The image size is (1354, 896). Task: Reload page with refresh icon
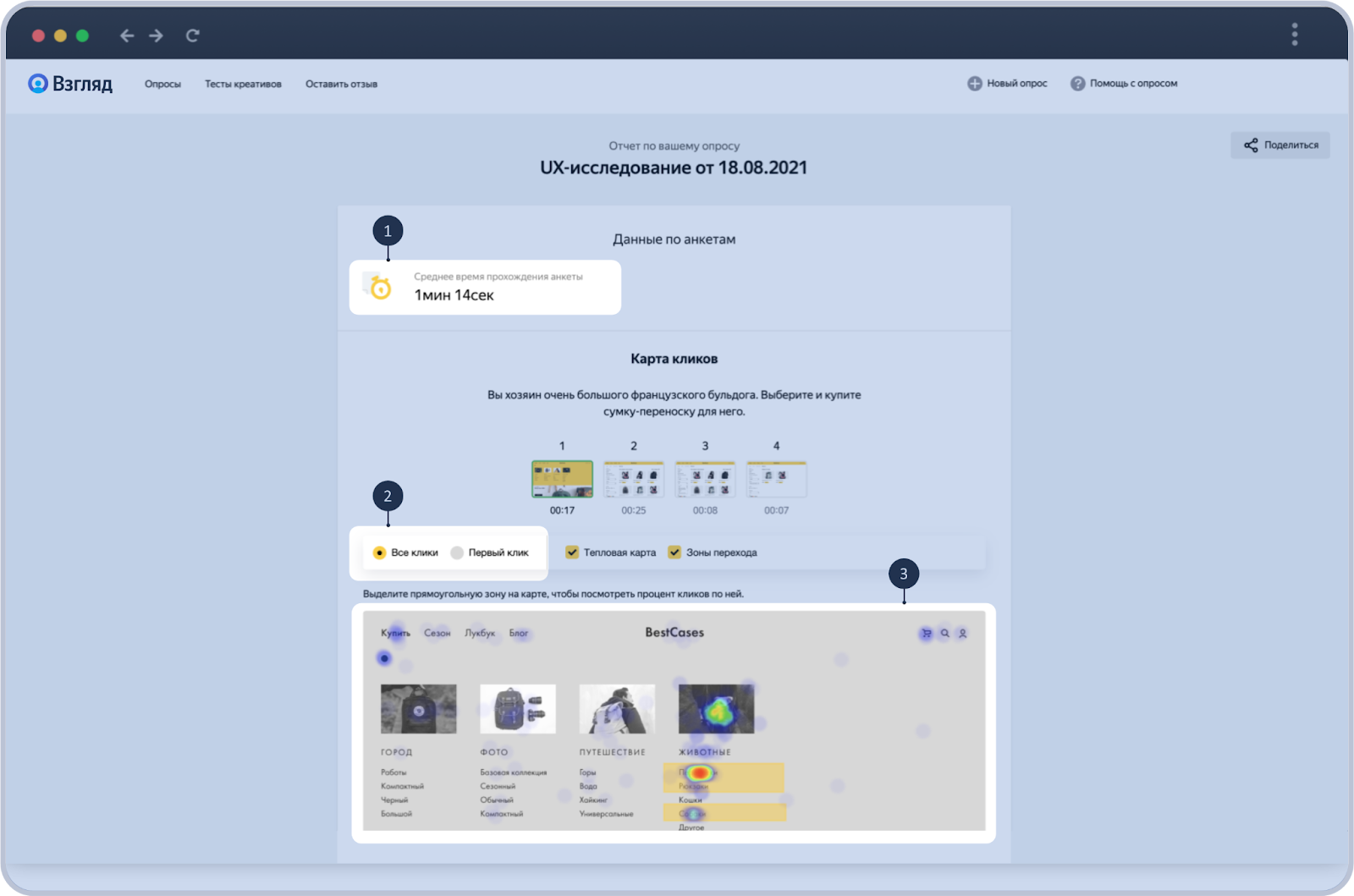coord(193,36)
